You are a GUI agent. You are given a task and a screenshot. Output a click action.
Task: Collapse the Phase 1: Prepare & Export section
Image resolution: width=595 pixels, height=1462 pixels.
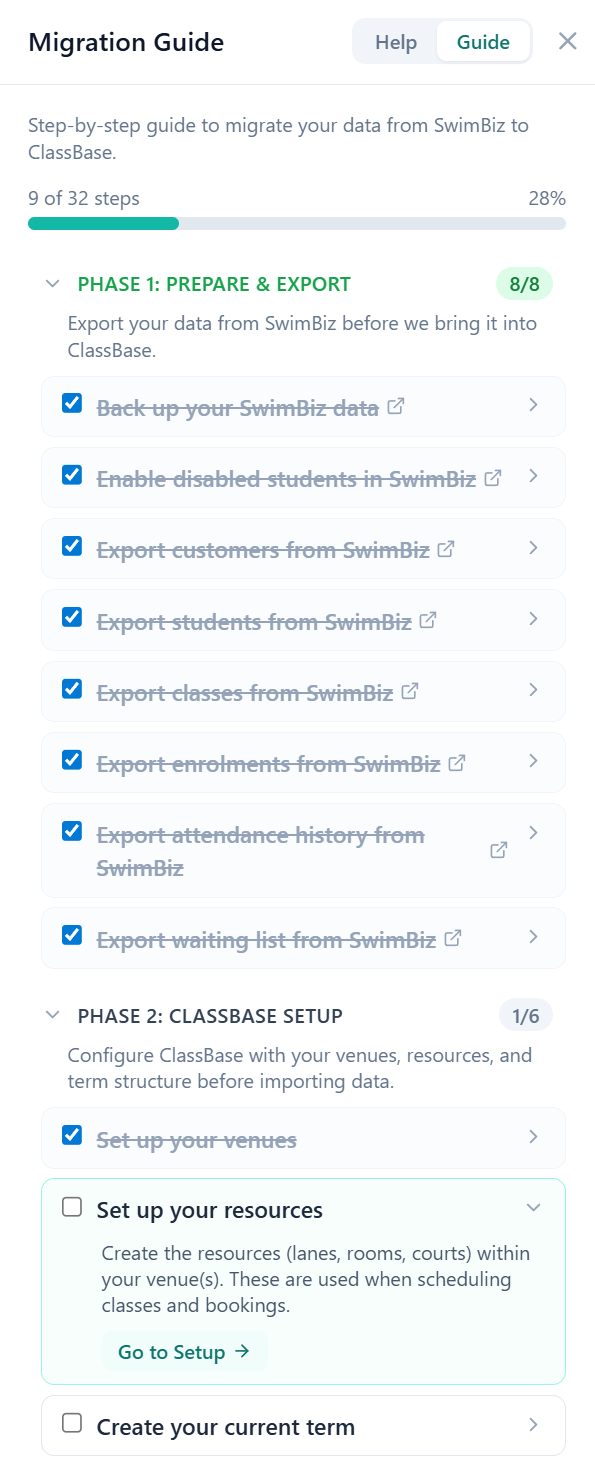(x=53, y=284)
